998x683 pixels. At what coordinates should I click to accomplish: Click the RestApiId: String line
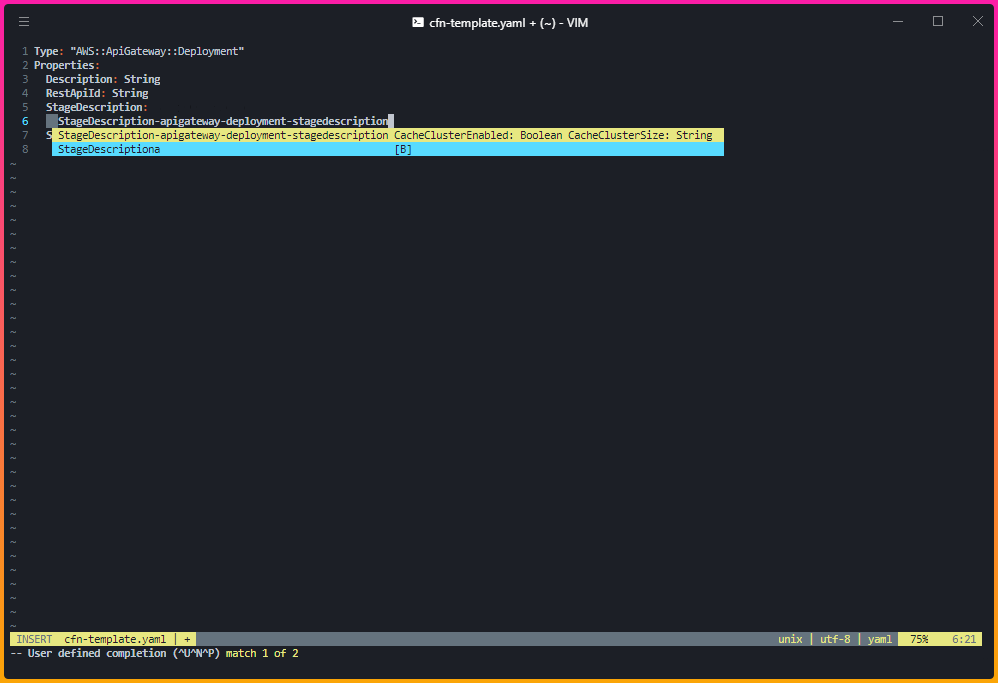[97, 93]
